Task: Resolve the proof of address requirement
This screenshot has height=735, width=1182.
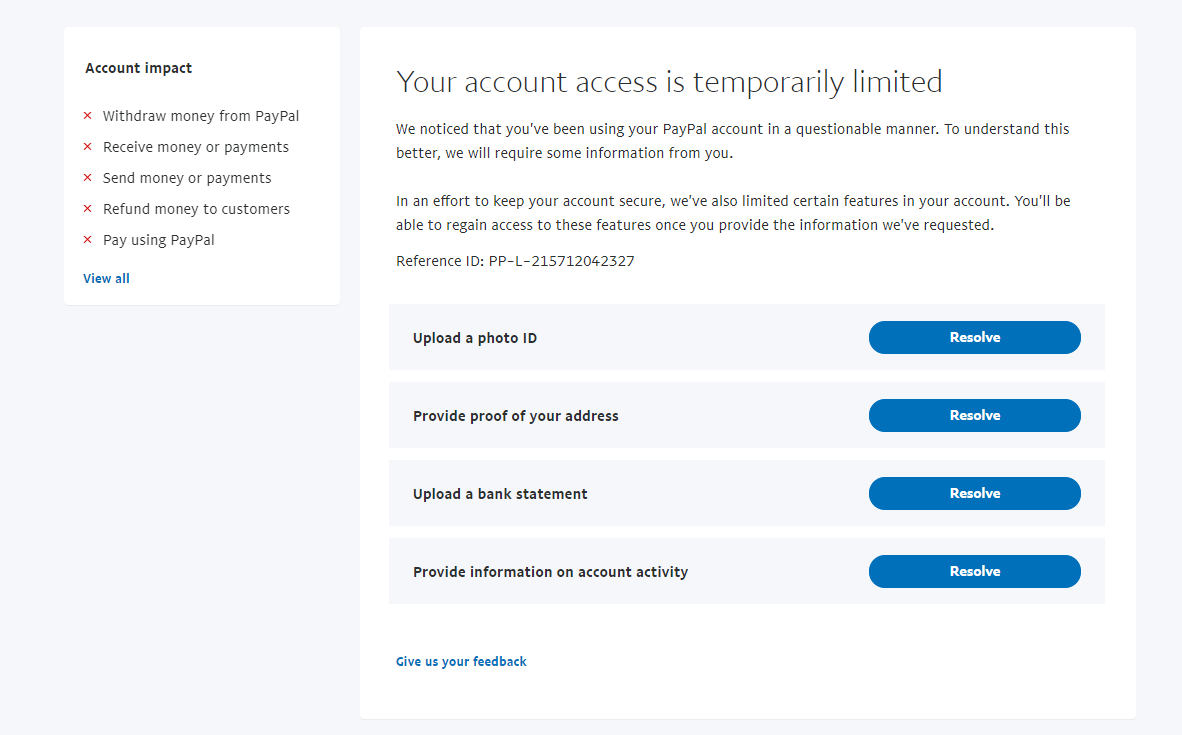Action: (974, 415)
